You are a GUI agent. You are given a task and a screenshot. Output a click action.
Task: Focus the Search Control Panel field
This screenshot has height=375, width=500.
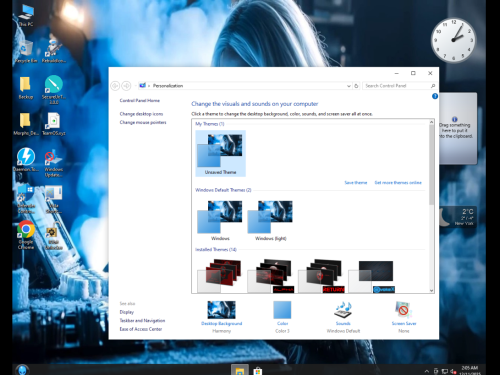396,86
